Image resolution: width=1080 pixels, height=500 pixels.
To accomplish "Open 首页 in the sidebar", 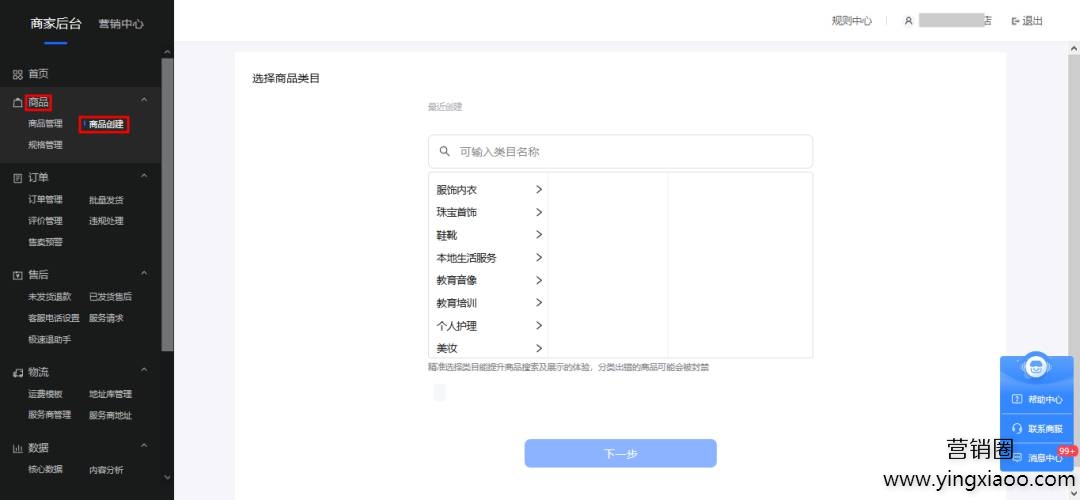I will coord(39,74).
